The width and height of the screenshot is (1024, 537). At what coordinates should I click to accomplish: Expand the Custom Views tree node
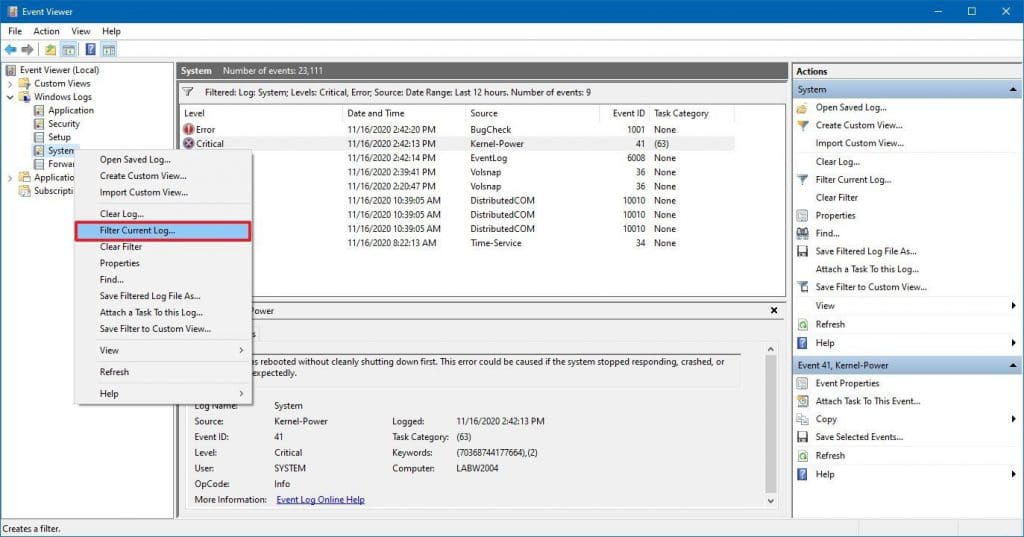point(11,84)
